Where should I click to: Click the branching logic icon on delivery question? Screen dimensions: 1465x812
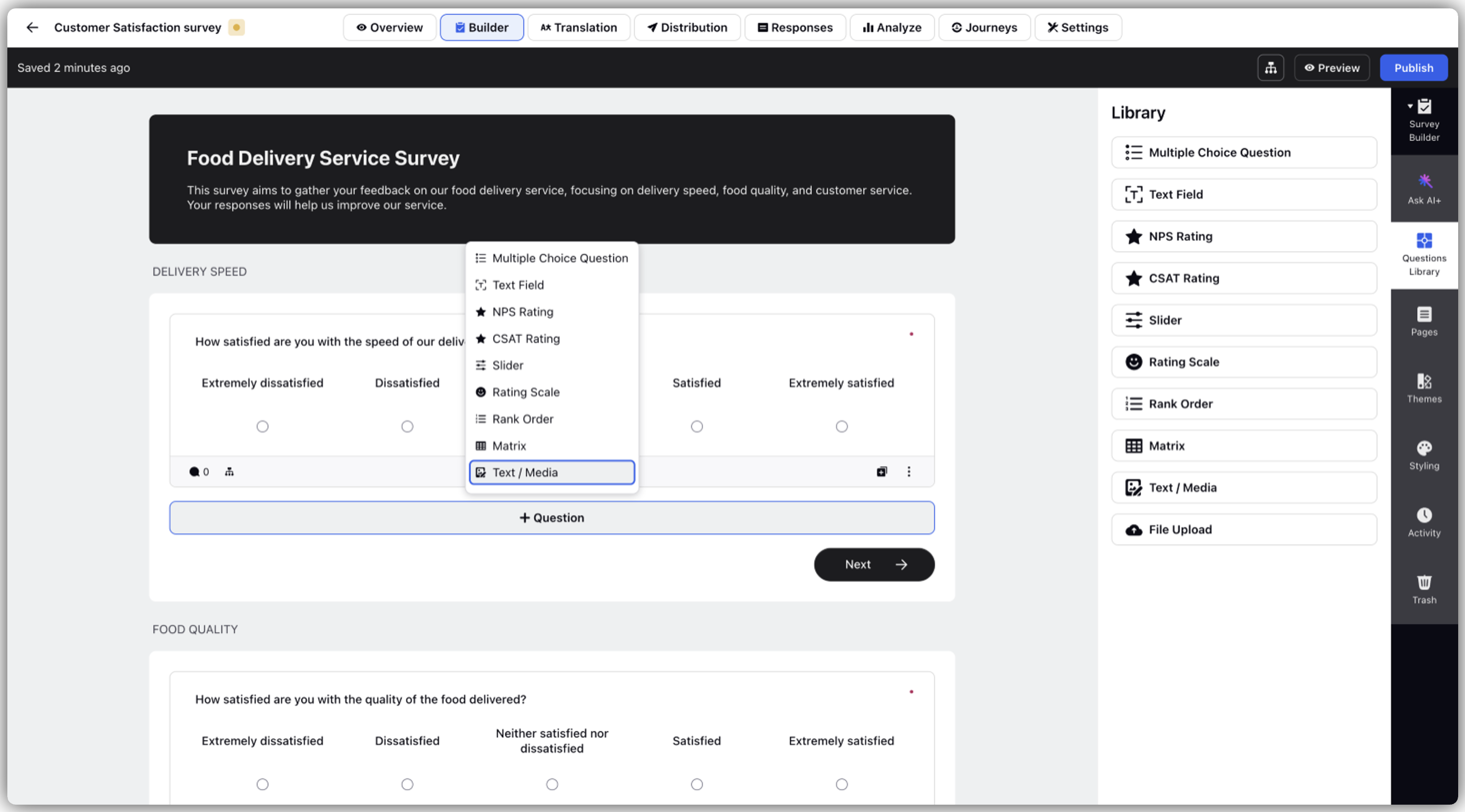tap(229, 472)
